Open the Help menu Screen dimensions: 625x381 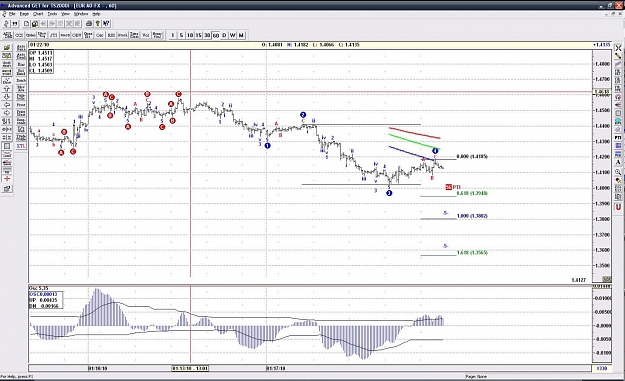tap(96, 14)
